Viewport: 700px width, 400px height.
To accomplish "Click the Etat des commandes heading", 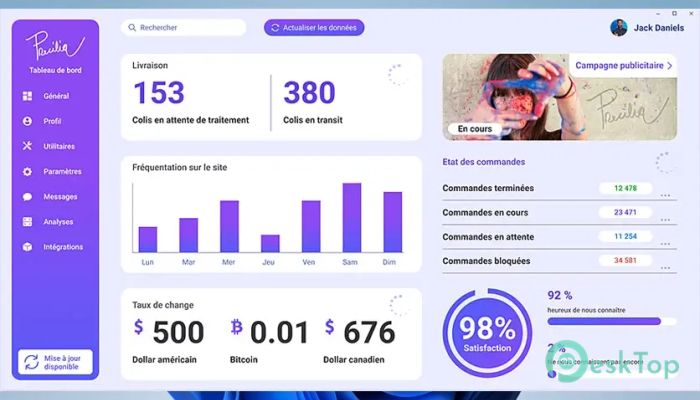I will point(483,162).
